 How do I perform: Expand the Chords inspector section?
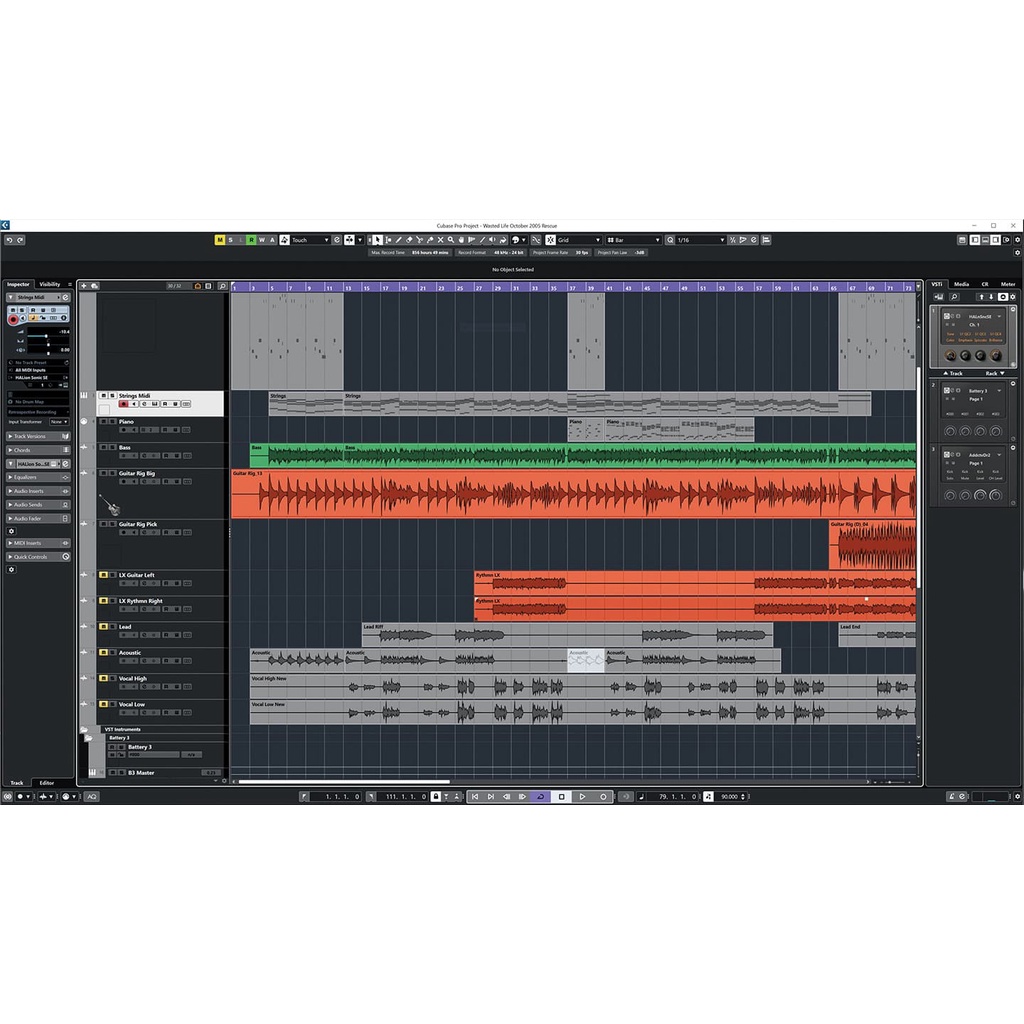click(x=38, y=450)
